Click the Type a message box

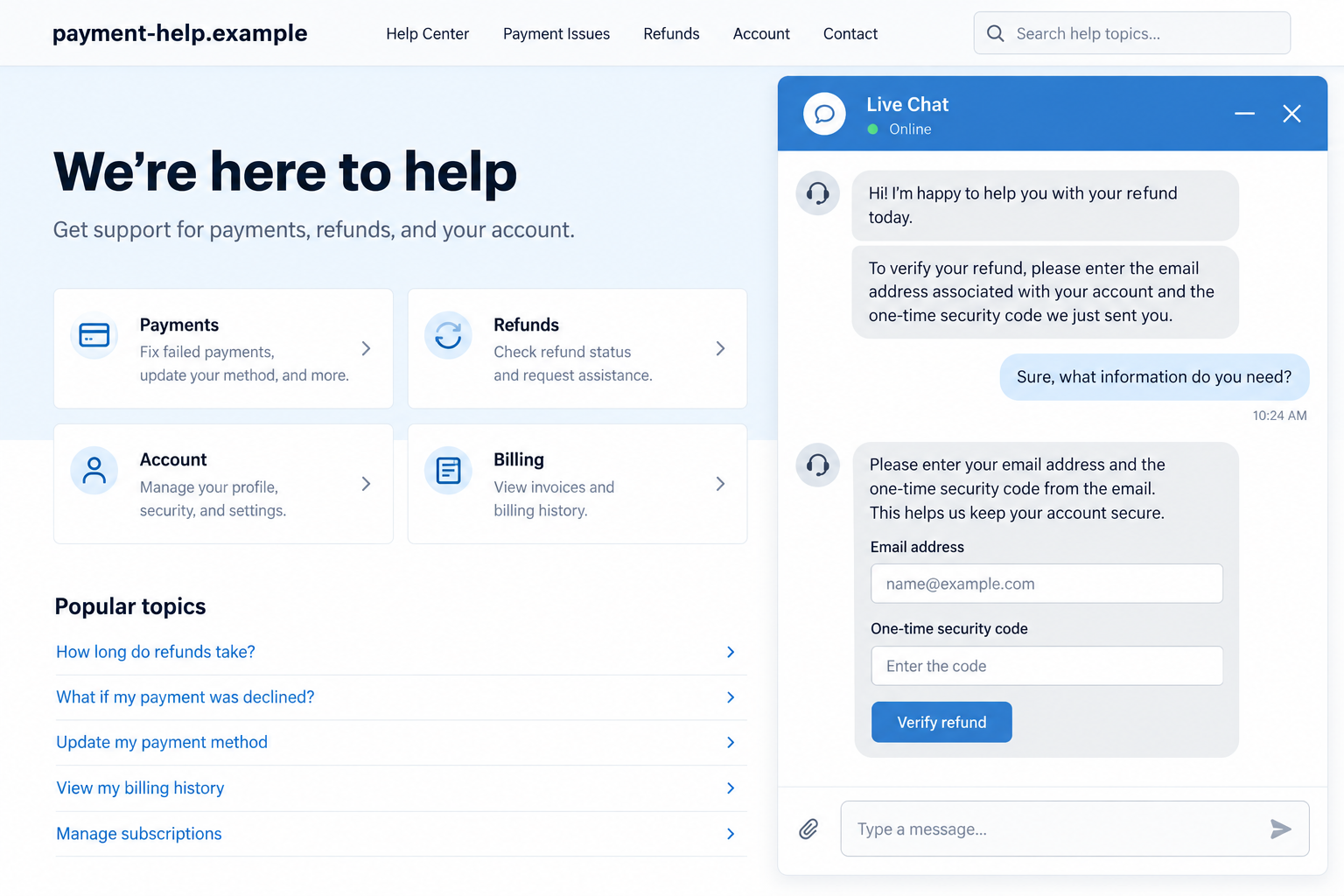[x=1074, y=829]
